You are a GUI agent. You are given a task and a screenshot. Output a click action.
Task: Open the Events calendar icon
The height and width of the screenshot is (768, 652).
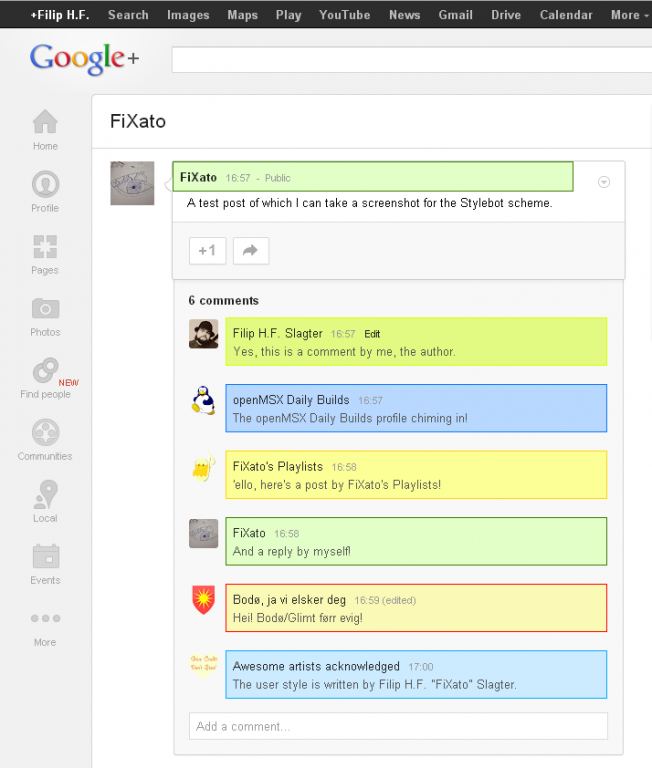[x=45, y=556]
